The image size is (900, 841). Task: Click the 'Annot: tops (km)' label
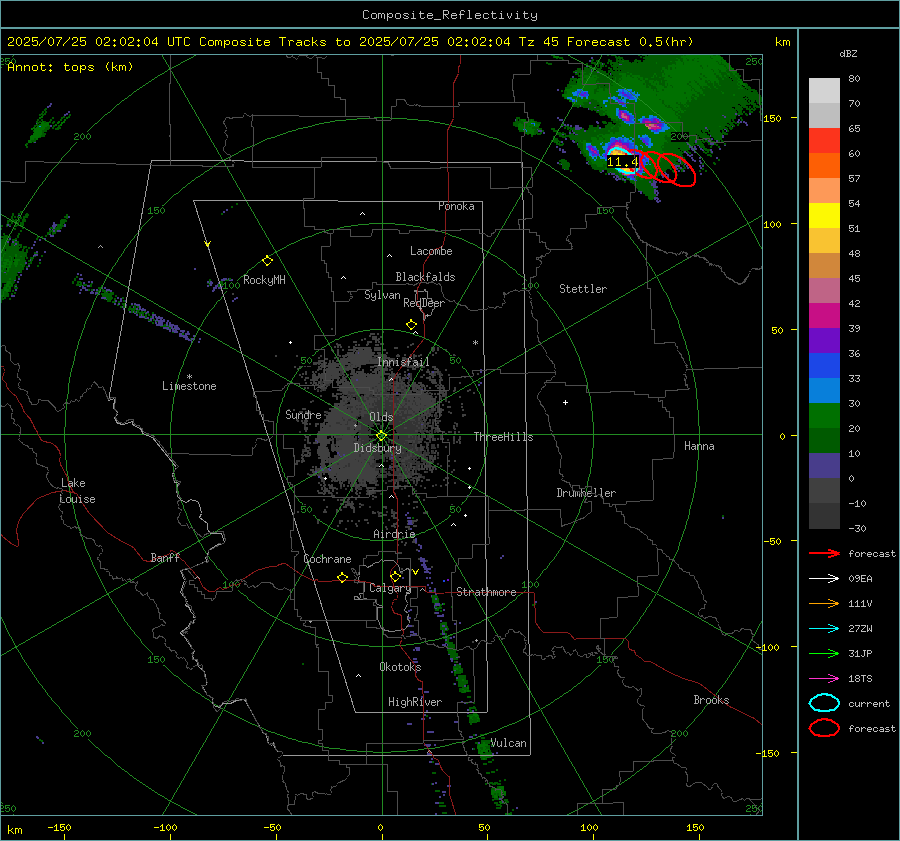click(x=70, y=67)
